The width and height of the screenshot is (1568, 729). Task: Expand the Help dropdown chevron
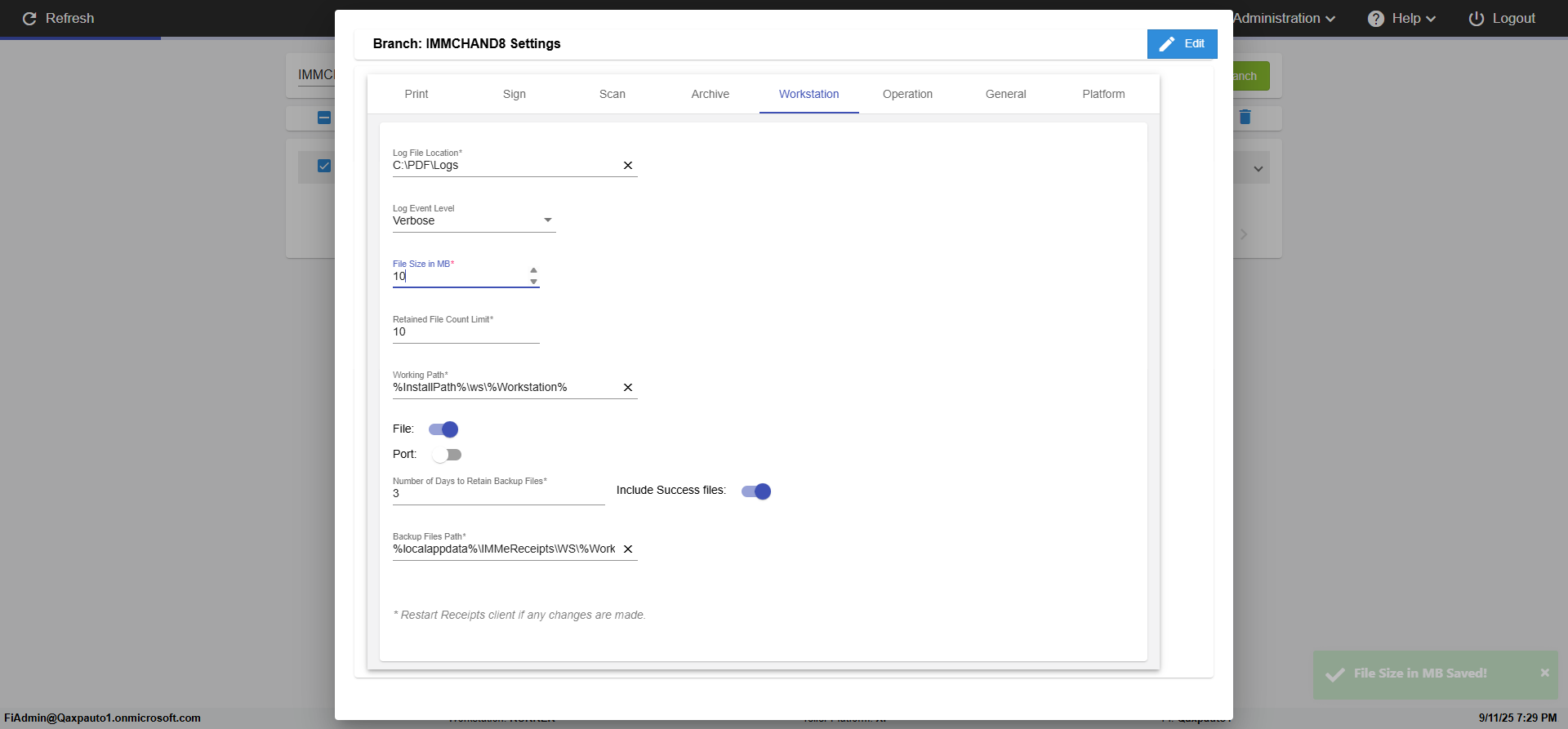pyautogui.click(x=1431, y=19)
